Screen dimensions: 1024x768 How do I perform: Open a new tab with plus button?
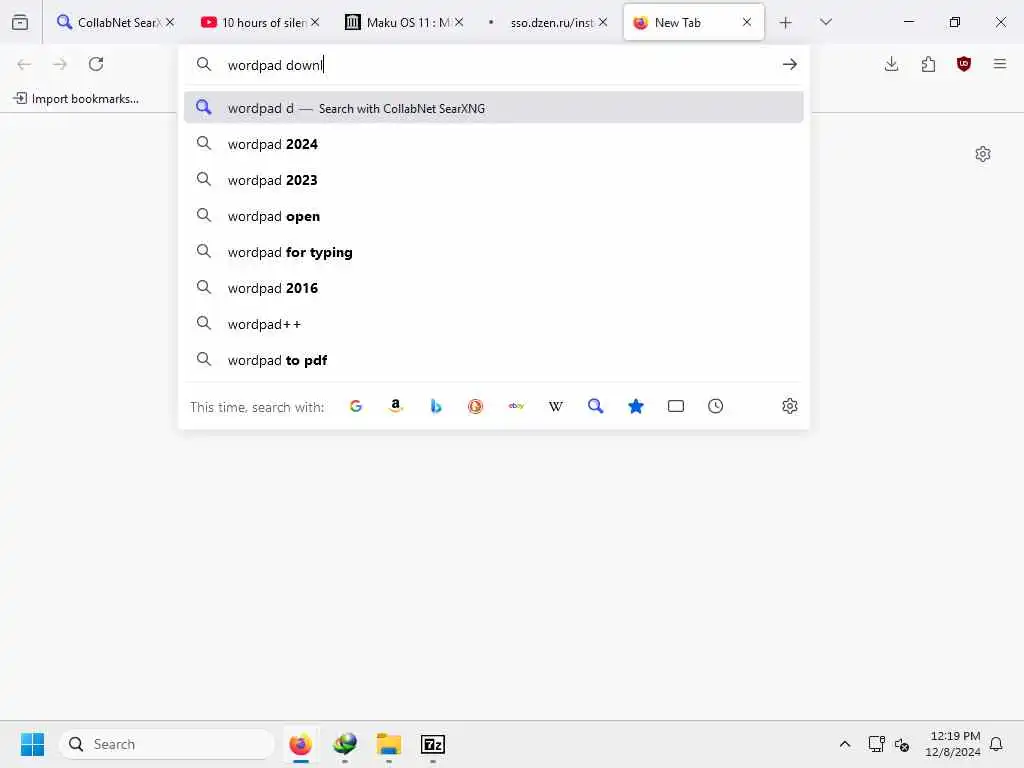coord(786,23)
